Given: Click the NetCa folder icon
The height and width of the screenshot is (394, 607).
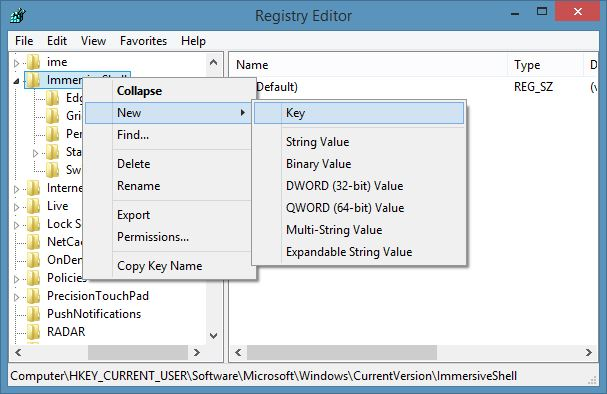Looking at the screenshot, I should (33, 242).
